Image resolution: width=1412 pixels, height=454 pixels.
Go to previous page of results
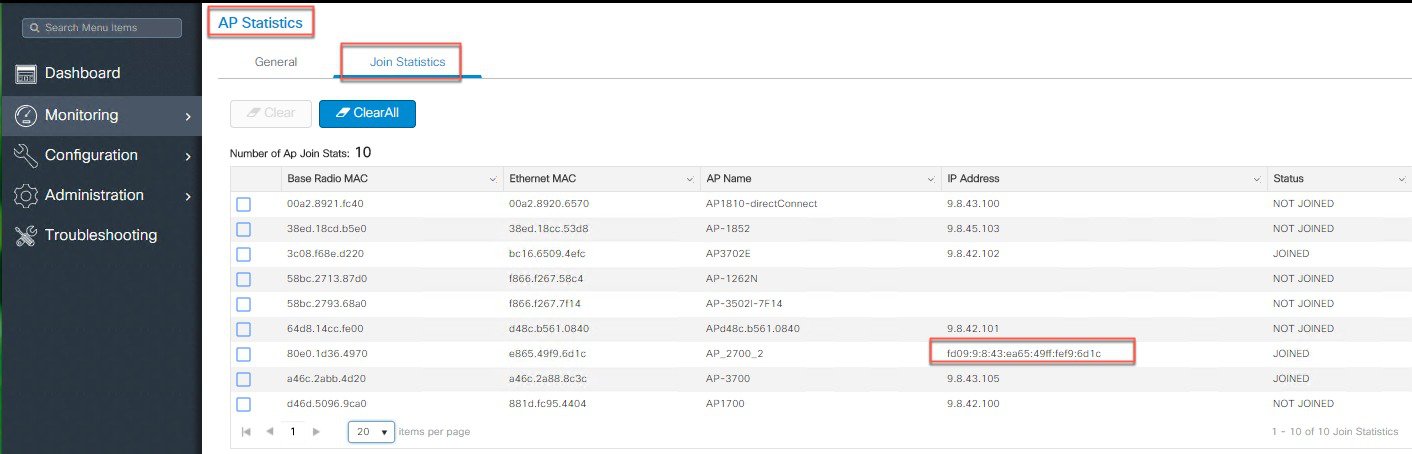pyautogui.click(x=269, y=432)
